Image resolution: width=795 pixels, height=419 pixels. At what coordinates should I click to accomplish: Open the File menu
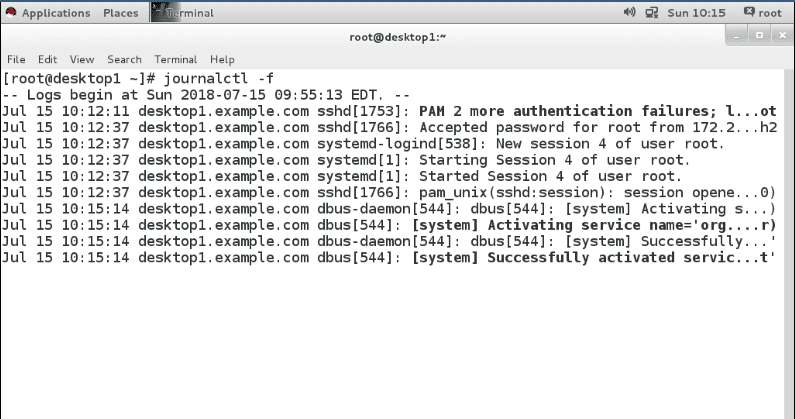tap(15, 59)
